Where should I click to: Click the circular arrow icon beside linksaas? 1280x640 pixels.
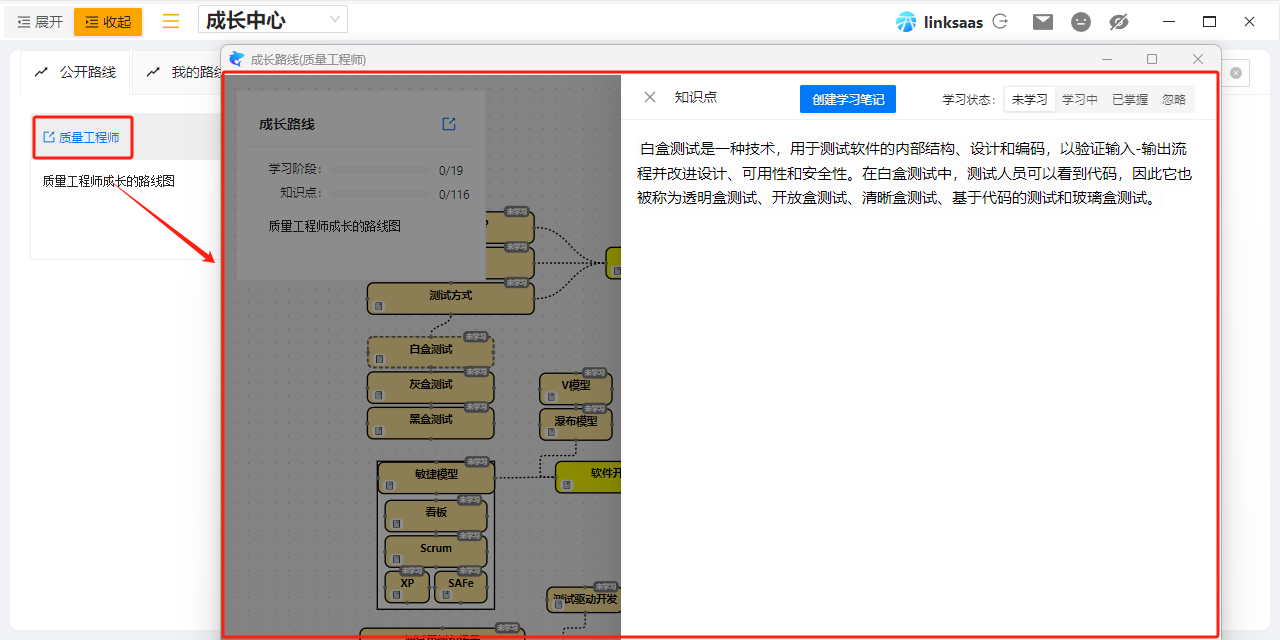(x=1000, y=21)
